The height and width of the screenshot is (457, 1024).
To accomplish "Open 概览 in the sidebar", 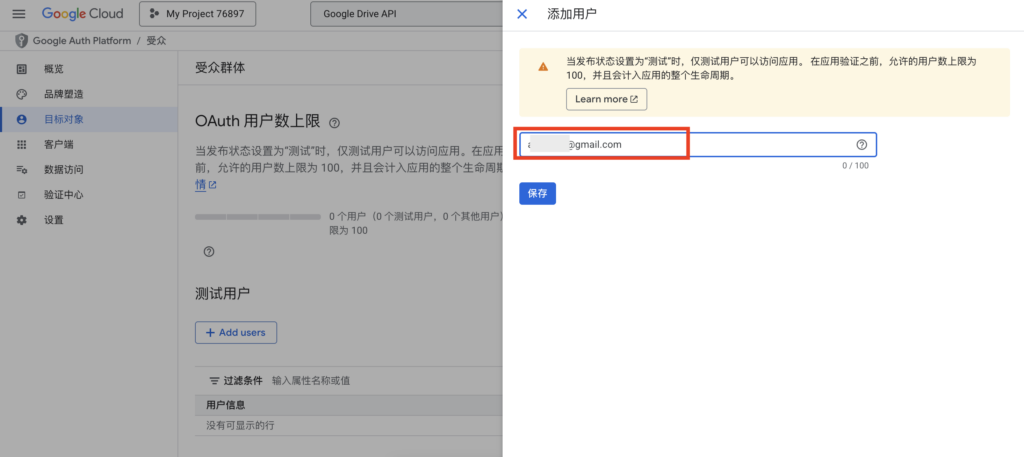I will tap(53, 69).
